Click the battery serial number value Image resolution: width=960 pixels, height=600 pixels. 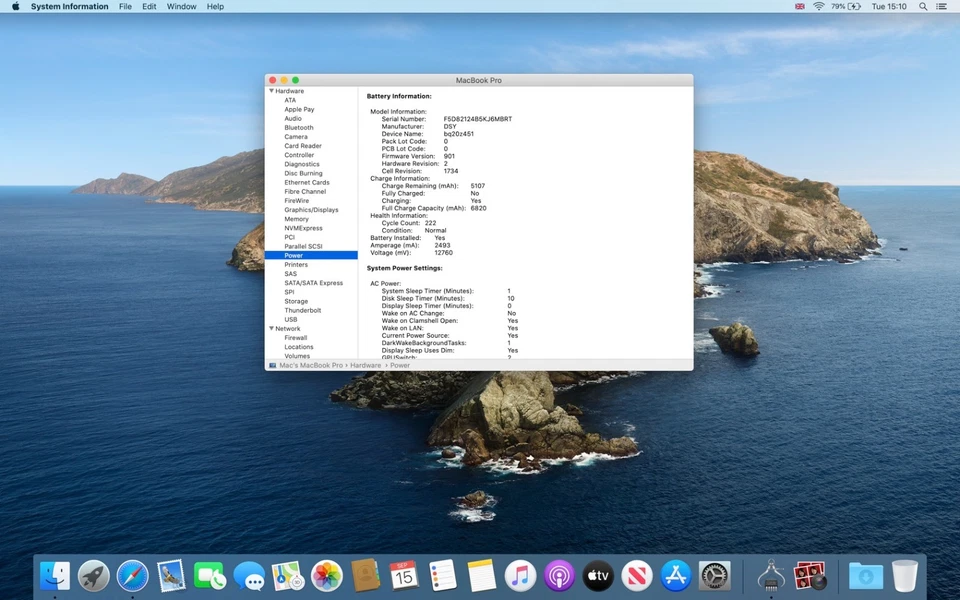point(478,119)
